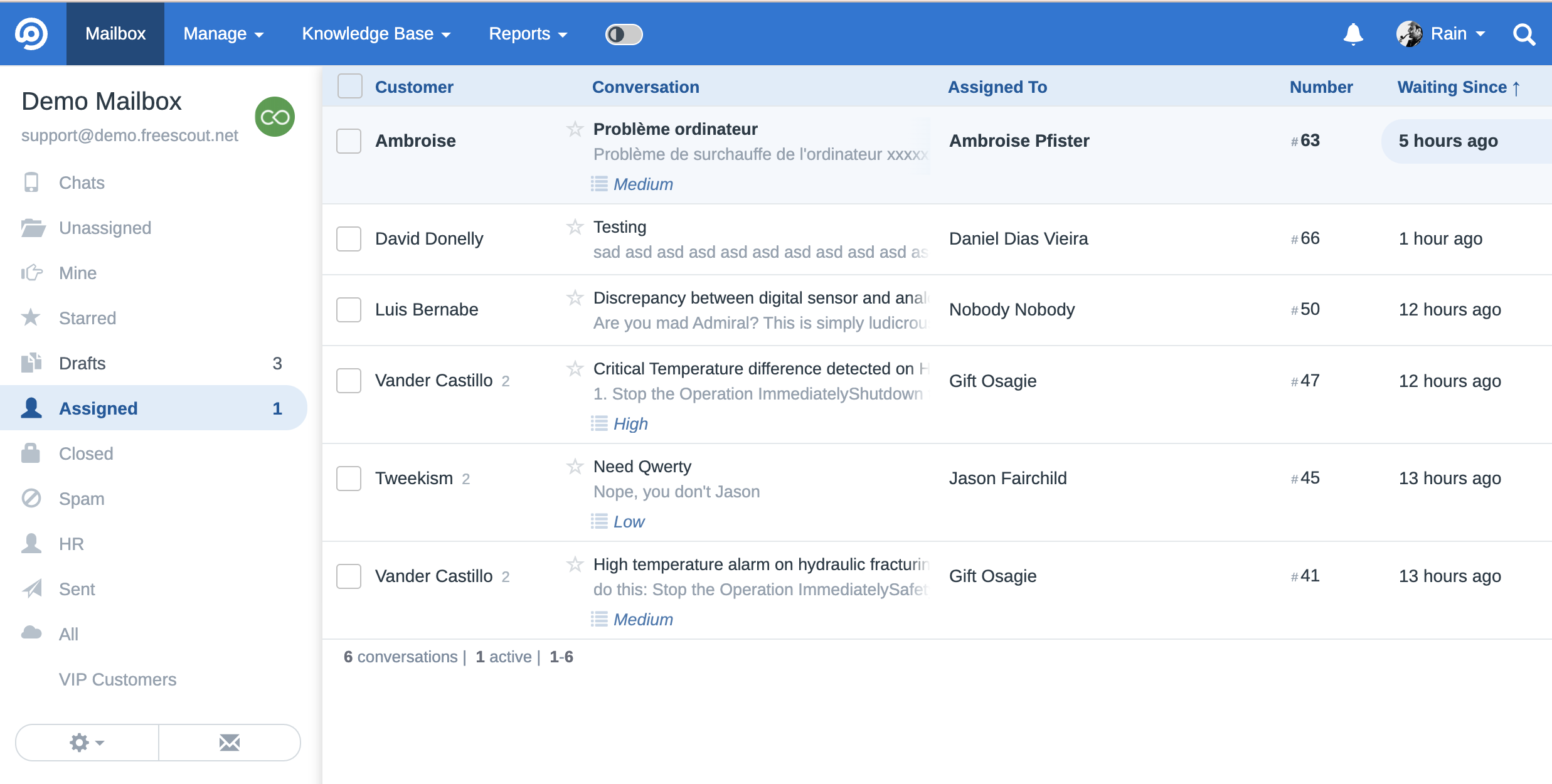Click the green chat widget icon
The image size is (1552, 784).
[x=275, y=117]
